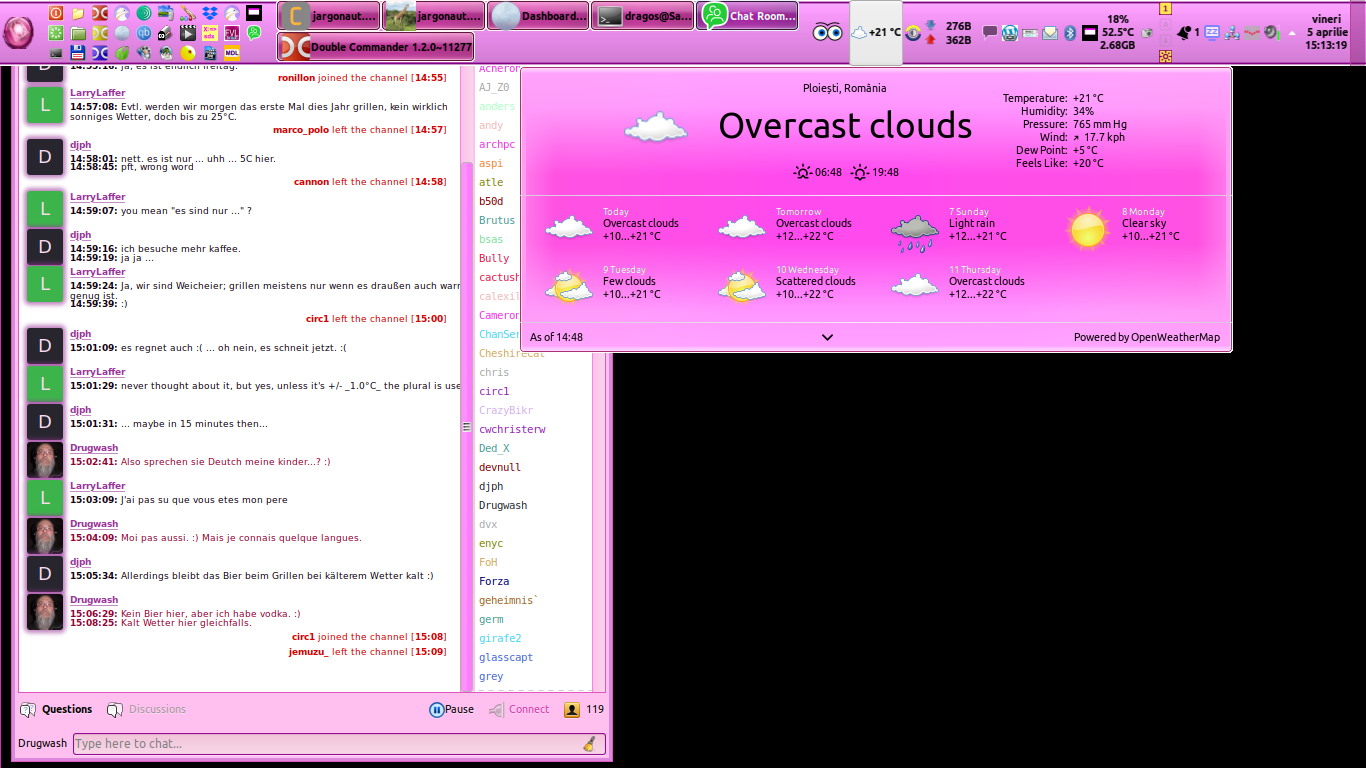The image size is (1366, 768).
Task: Click the Connect button
Action: click(x=519, y=710)
